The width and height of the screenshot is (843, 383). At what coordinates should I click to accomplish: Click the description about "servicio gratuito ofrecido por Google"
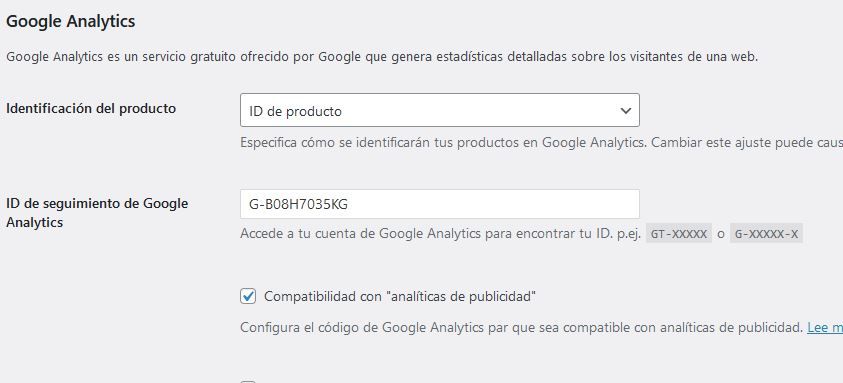point(382,57)
